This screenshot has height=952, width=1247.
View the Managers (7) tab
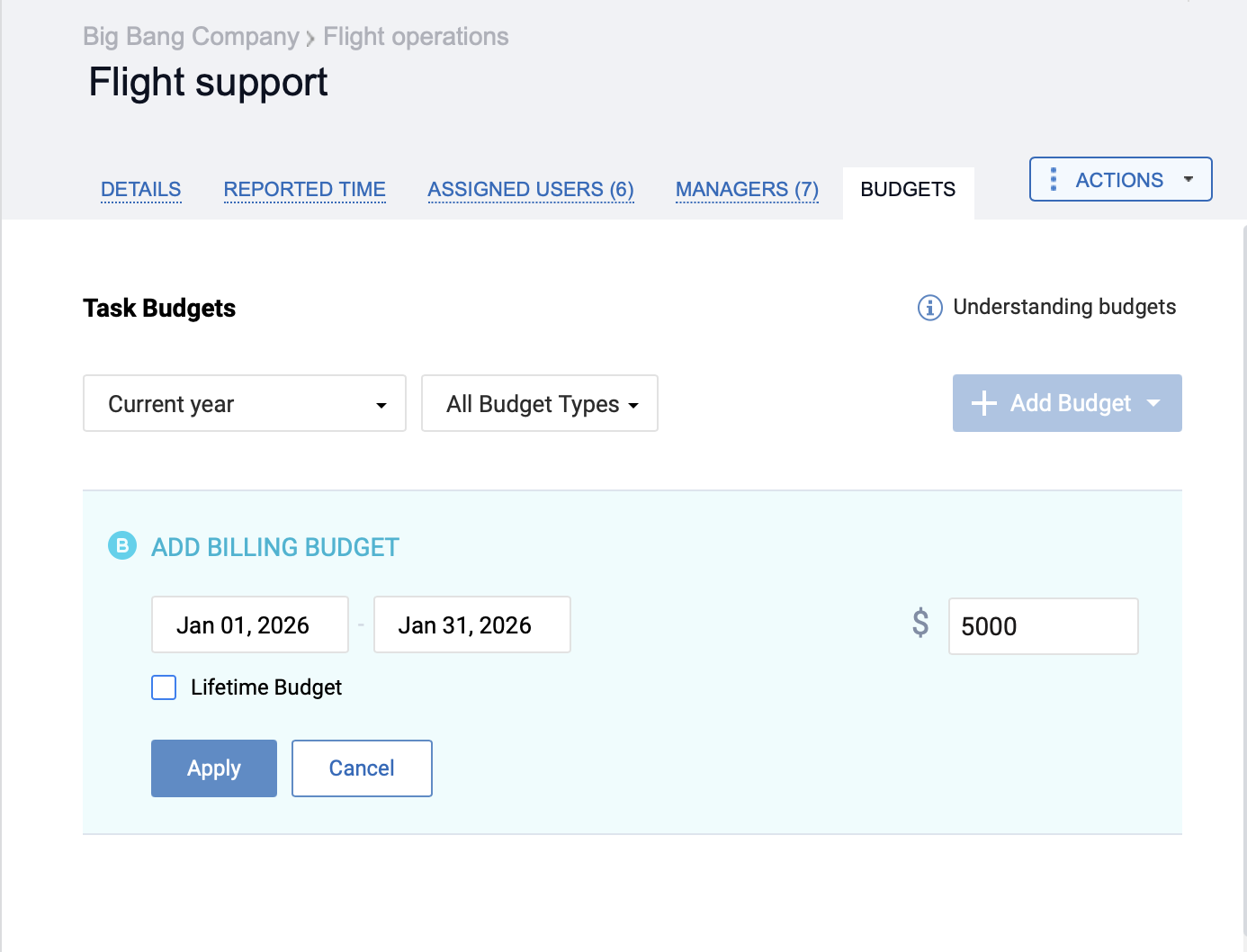747,189
